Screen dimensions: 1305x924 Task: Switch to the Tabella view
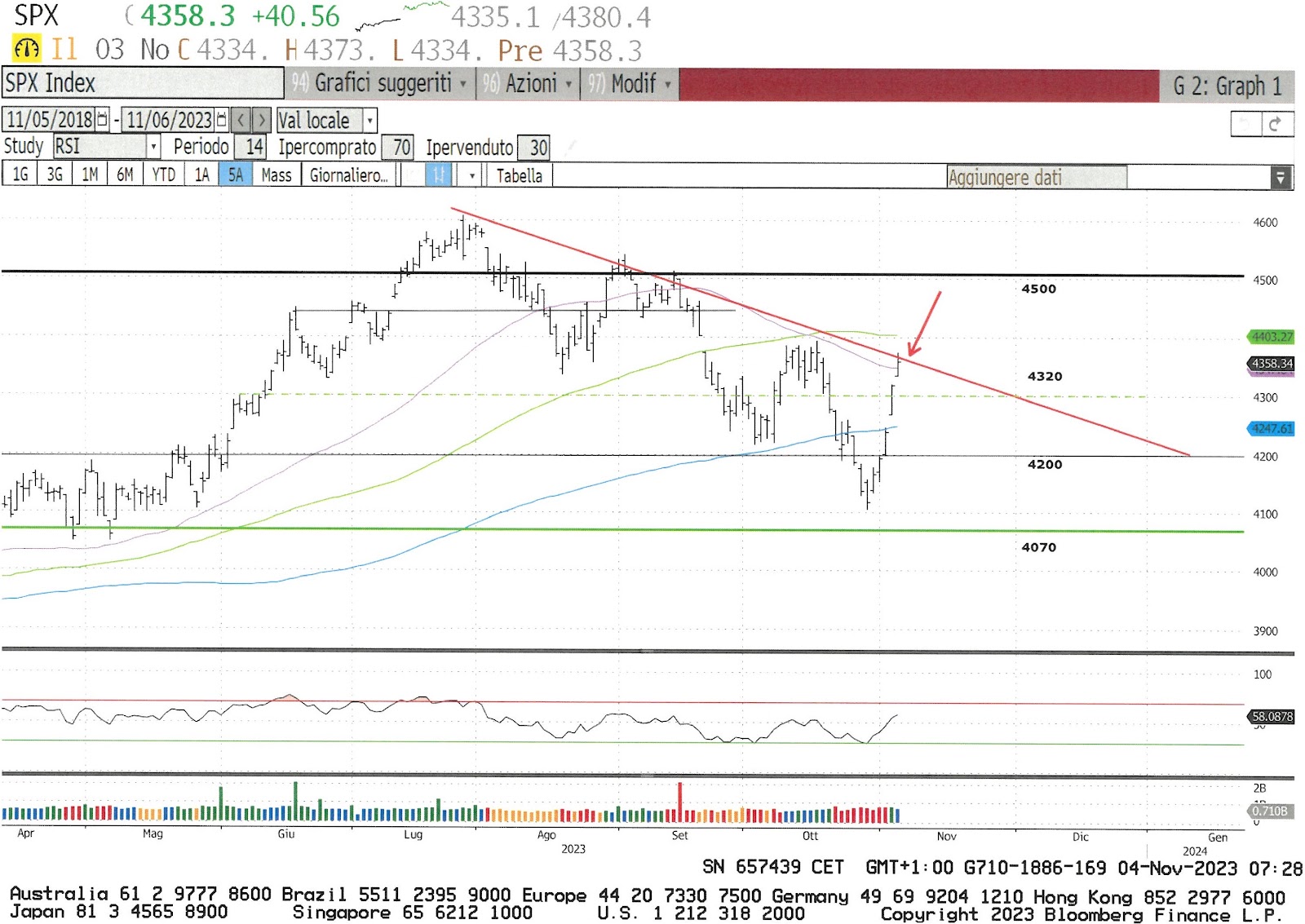point(520,175)
